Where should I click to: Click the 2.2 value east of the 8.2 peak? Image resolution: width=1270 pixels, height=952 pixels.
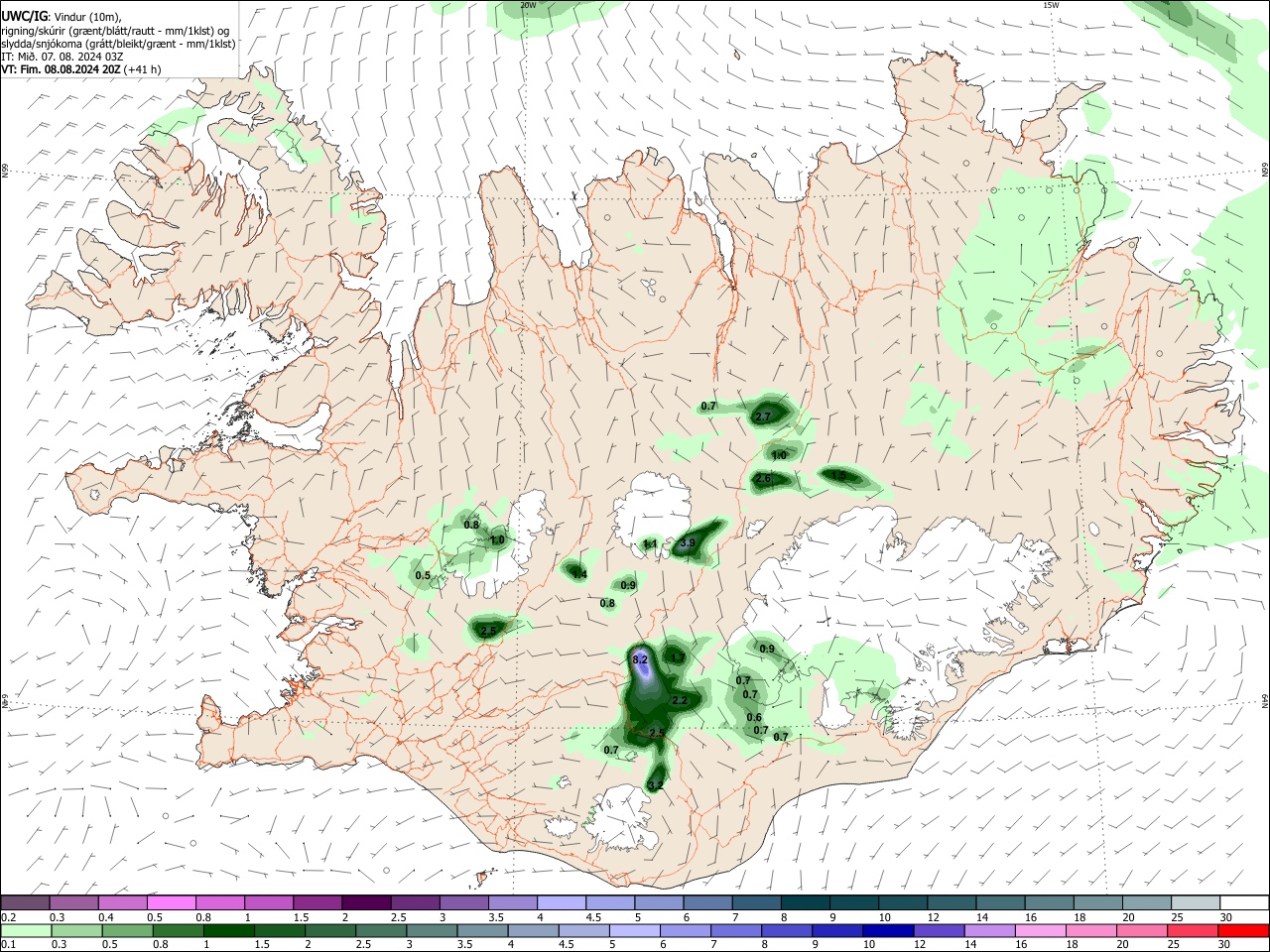pos(680,700)
